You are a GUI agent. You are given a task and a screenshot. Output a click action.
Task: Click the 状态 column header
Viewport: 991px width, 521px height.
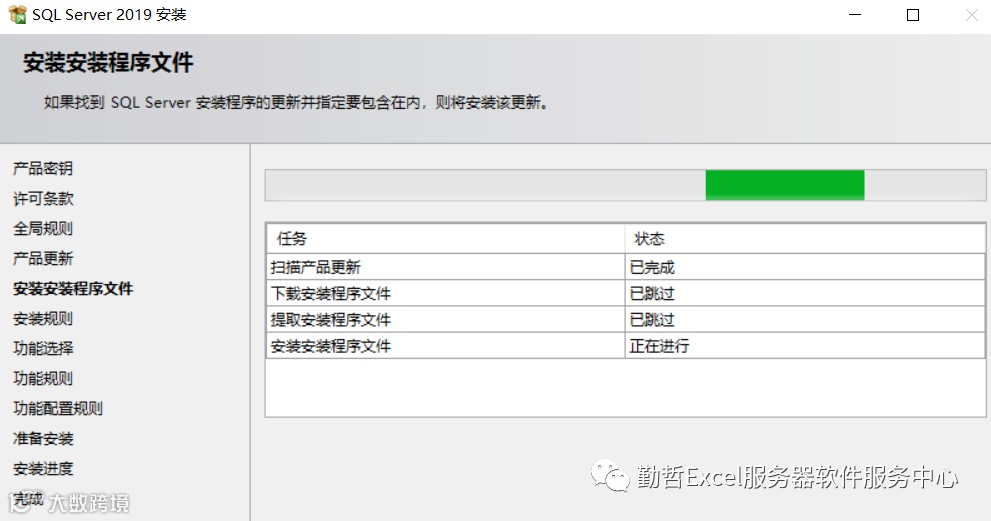pos(805,238)
